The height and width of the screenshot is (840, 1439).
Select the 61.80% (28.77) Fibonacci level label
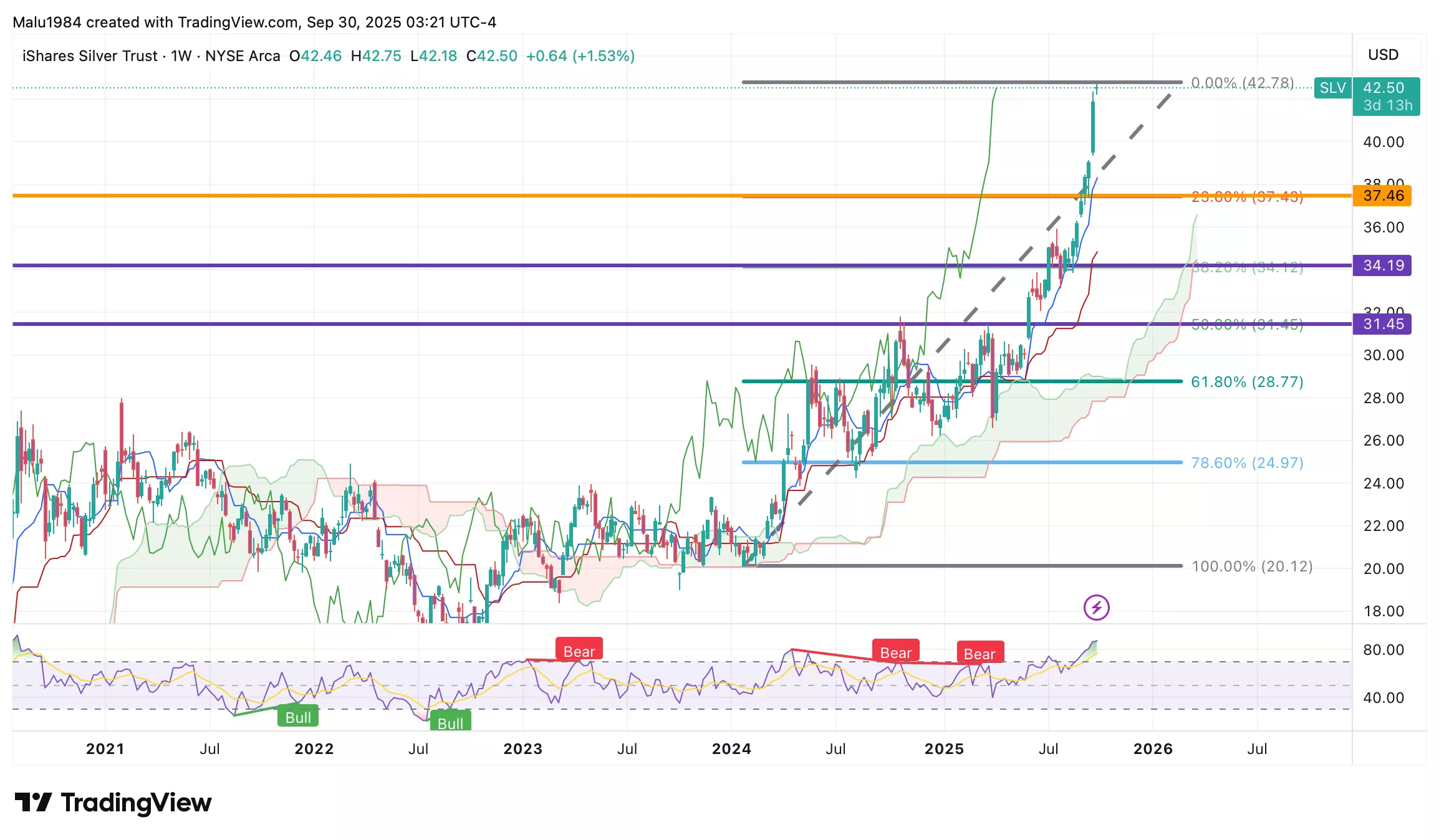tap(1247, 381)
